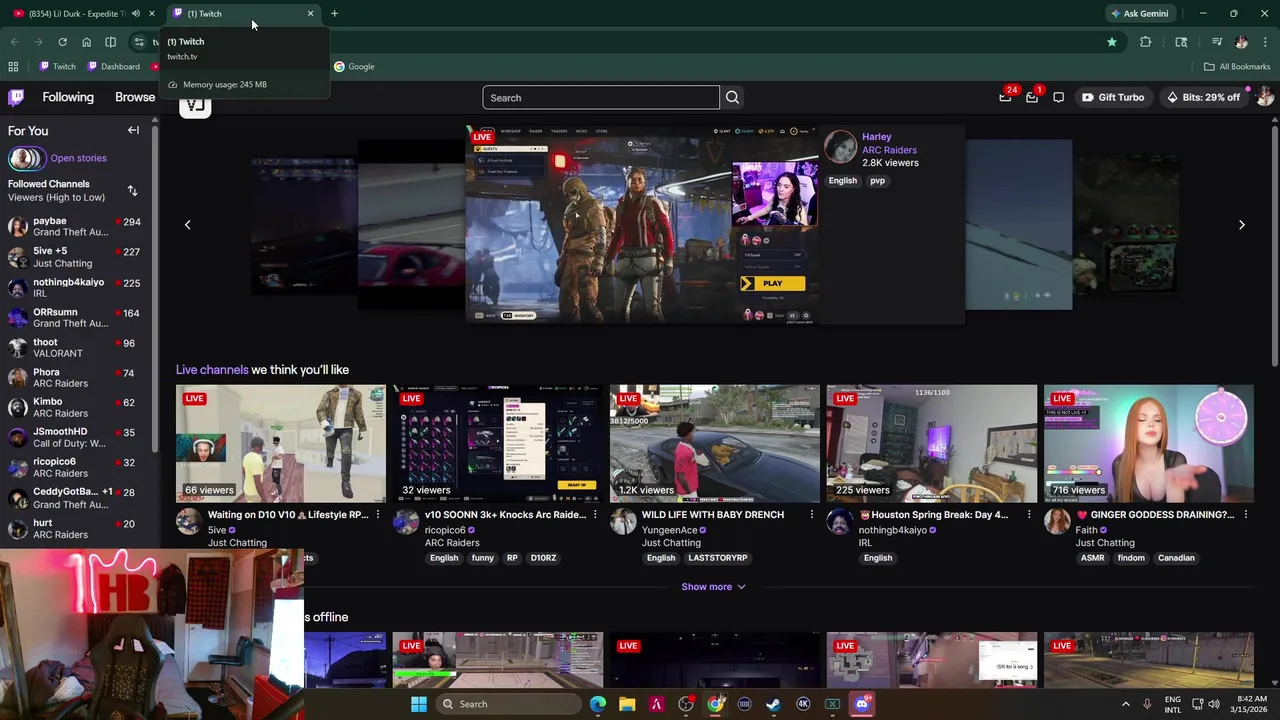Open the Twitch bookmark
Image resolution: width=1280 pixels, height=720 pixels.
(57, 67)
